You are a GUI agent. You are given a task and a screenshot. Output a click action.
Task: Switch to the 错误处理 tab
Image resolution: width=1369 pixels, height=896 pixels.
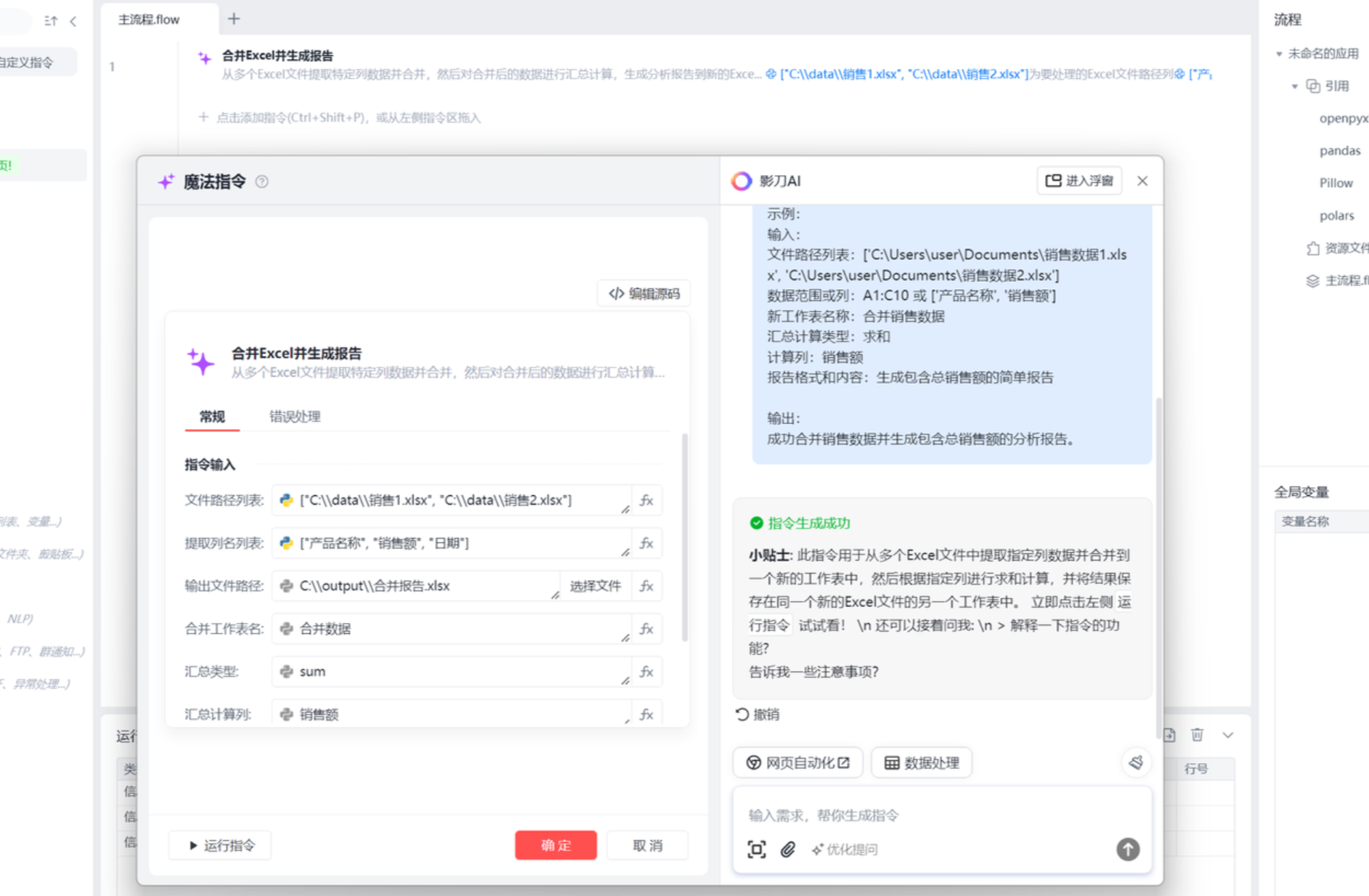pyautogui.click(x=293, y=416)
